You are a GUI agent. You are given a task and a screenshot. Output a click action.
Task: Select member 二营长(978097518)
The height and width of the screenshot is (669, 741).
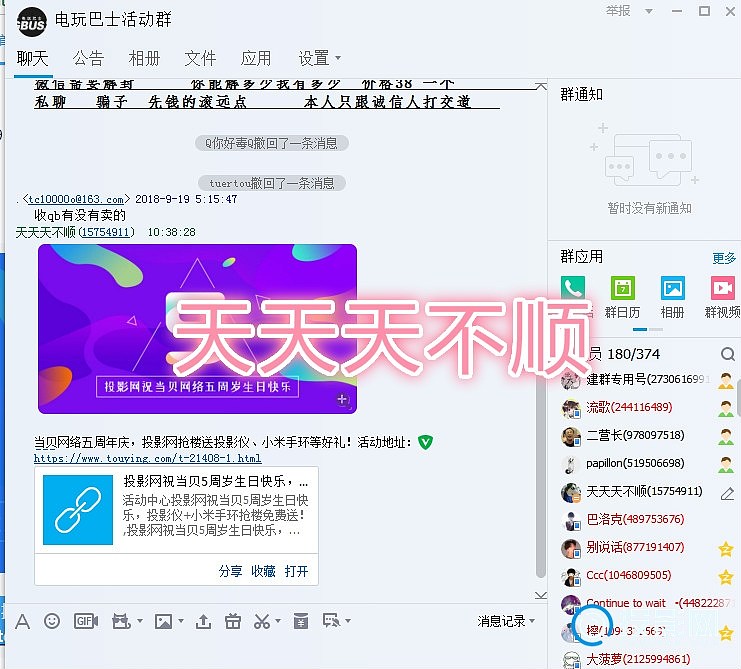[x=635, y=435]
